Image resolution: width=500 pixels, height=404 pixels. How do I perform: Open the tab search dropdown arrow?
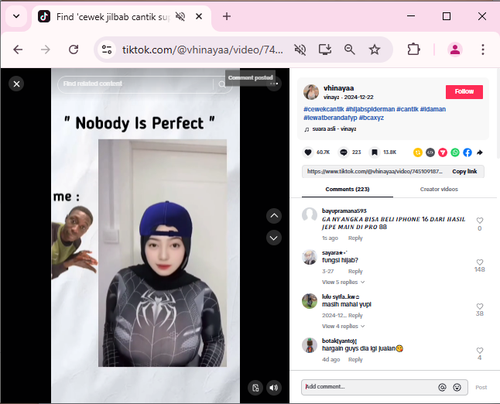pos(16,16)
